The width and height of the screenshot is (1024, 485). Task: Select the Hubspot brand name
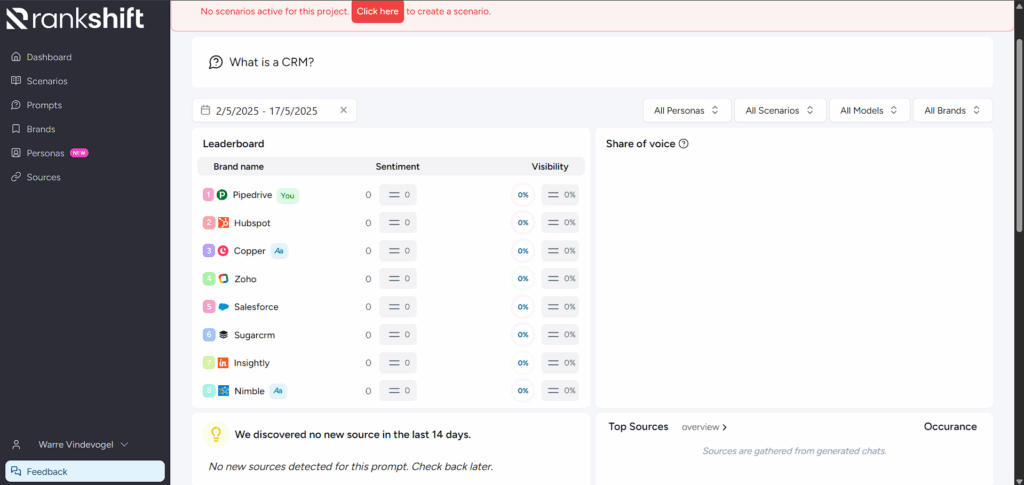click(x=252, y=223)
